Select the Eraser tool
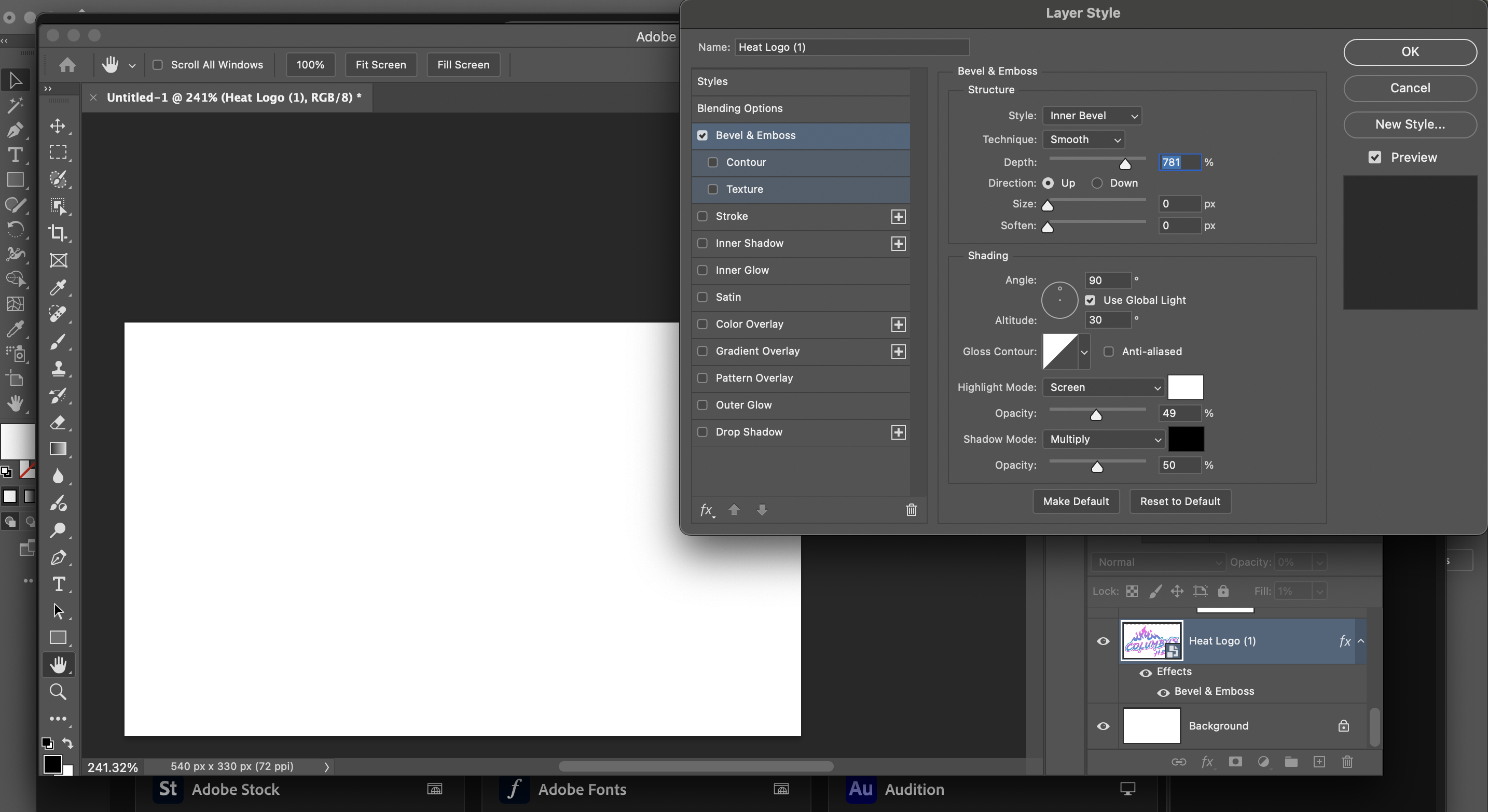This screenshot has width=1488, height=812. coord(58,423)
